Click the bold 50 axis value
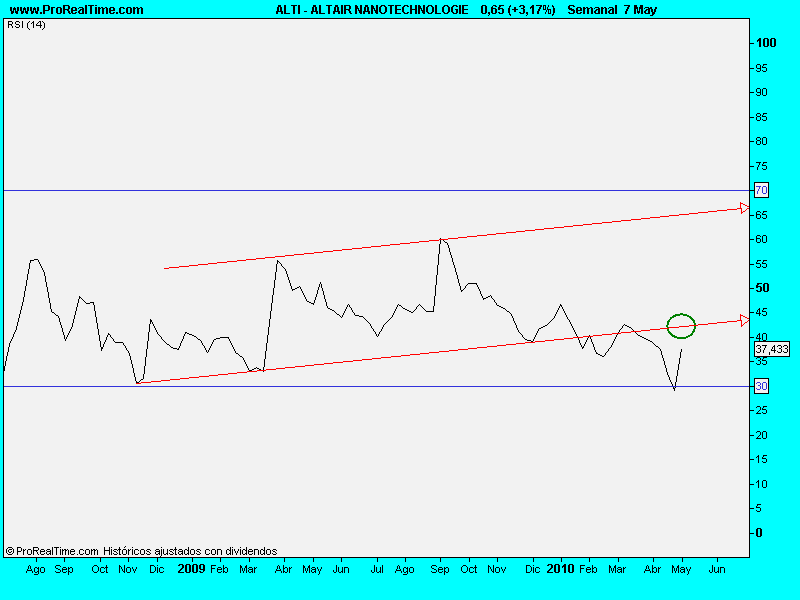The width and height of the screenshot is (800, 600). point(762,288)
